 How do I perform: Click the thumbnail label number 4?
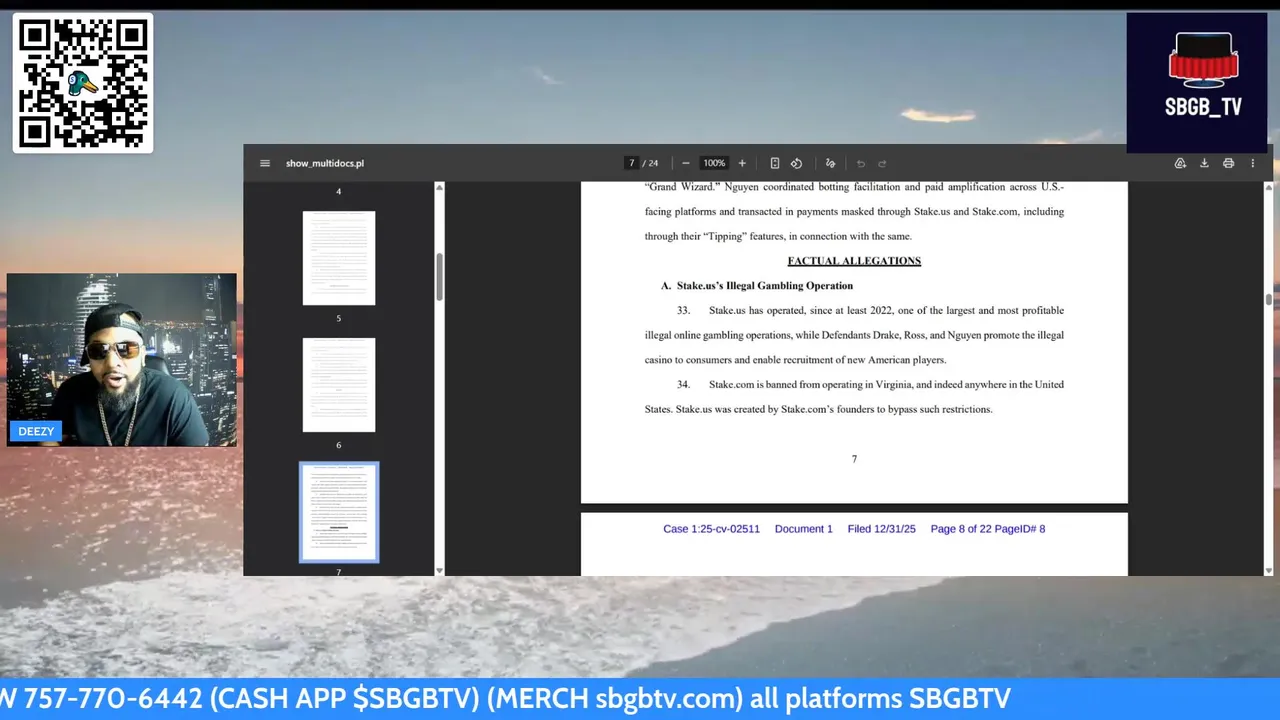pyautogui.click(x=339, y=191)
